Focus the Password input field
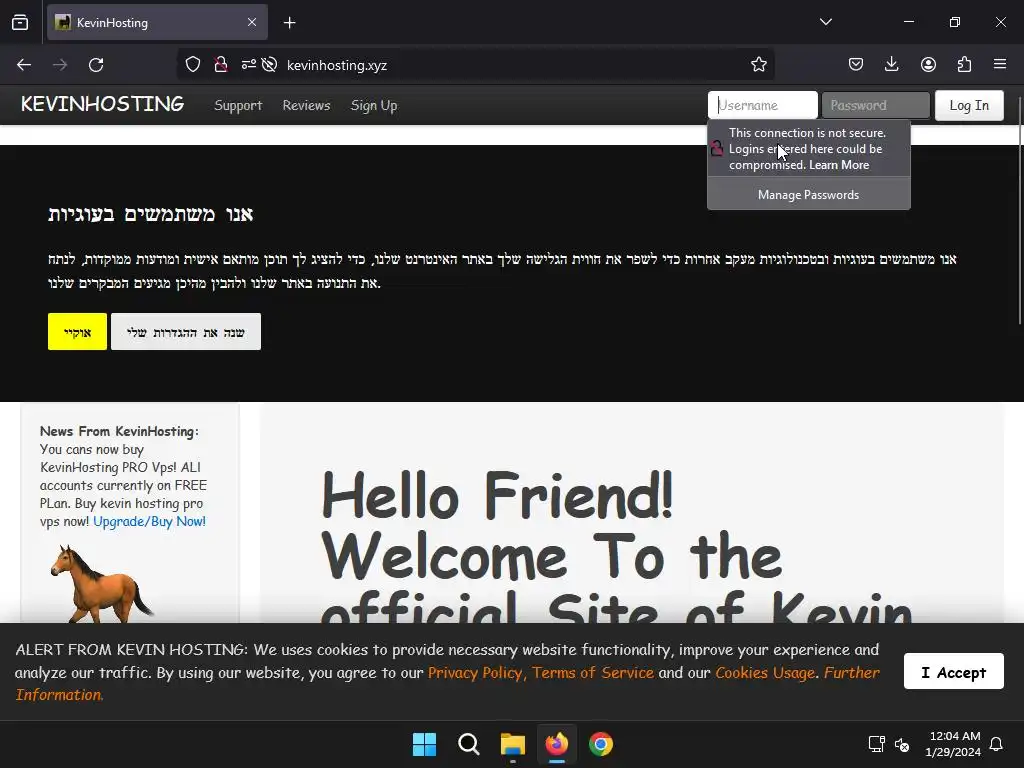The image size is (1024, 768). click(876, 105)
